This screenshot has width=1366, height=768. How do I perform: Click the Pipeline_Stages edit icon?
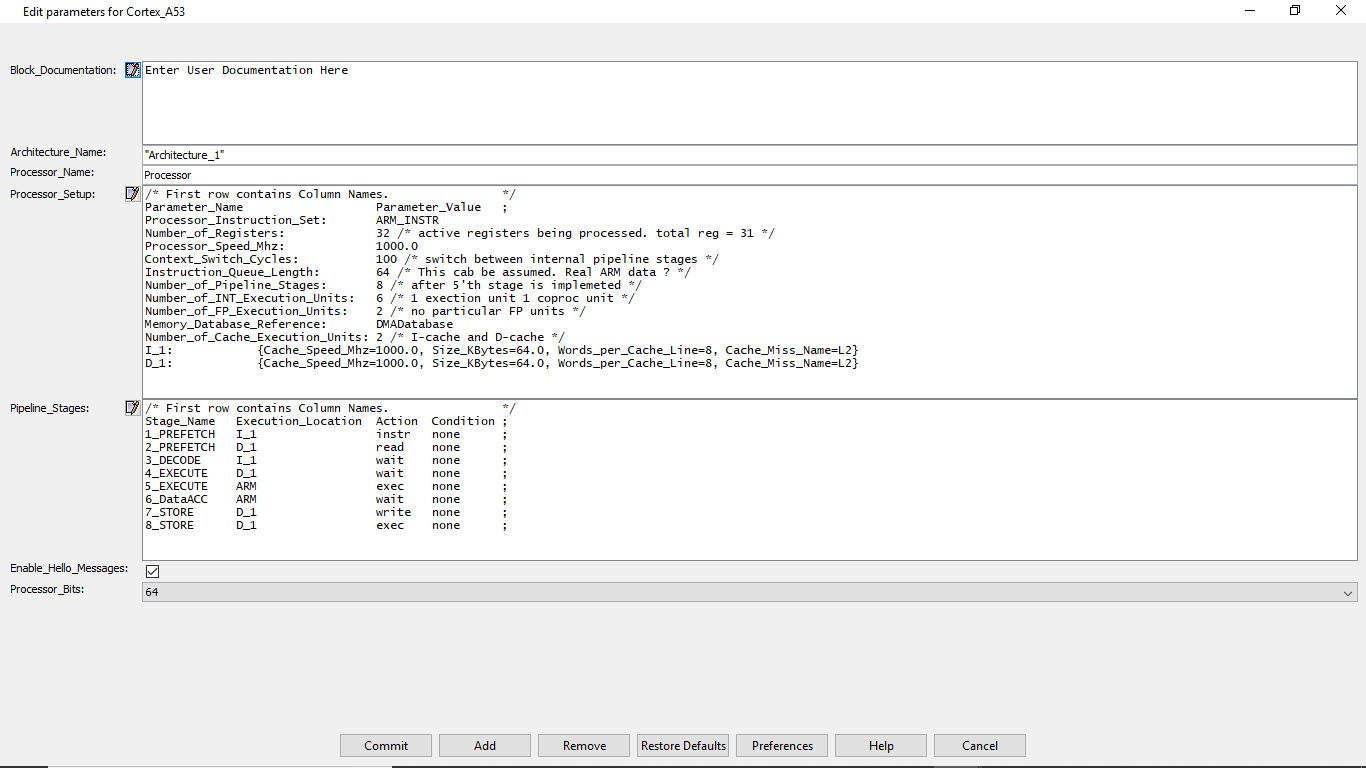pyautogui.click(x=133, y=408)
